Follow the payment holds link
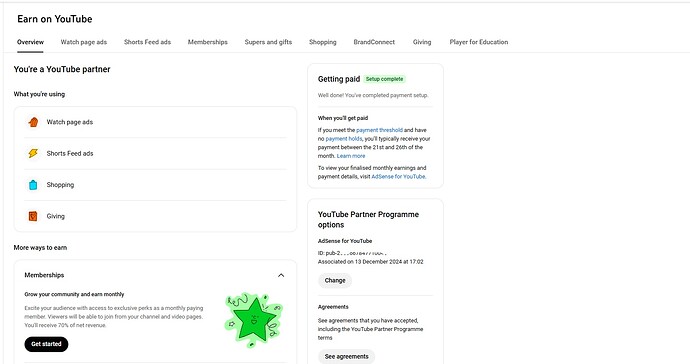The image size is (690, 364). click(x=344, y=139)
